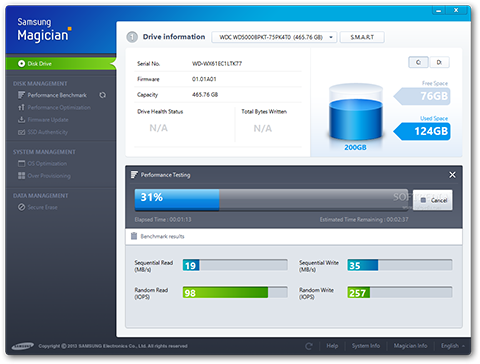Click refresh icon beside Performance Benchmark

tap(103, 95)
